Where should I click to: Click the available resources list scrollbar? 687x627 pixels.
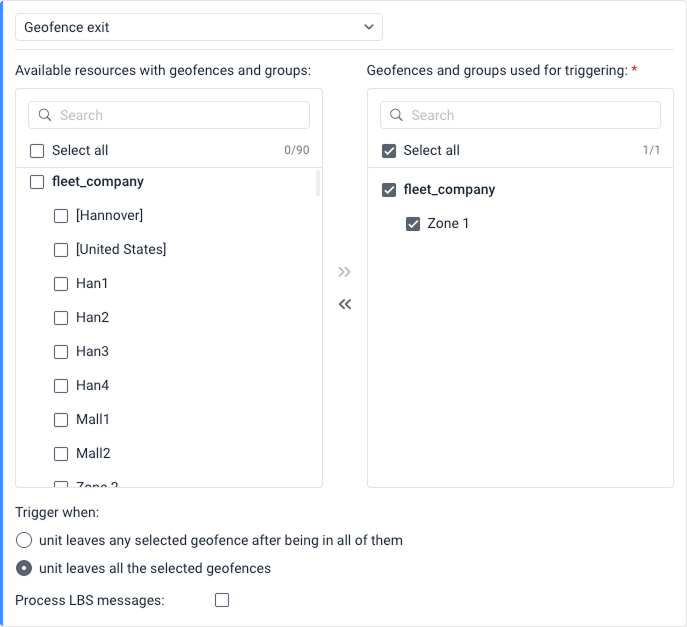pos(318,183)
